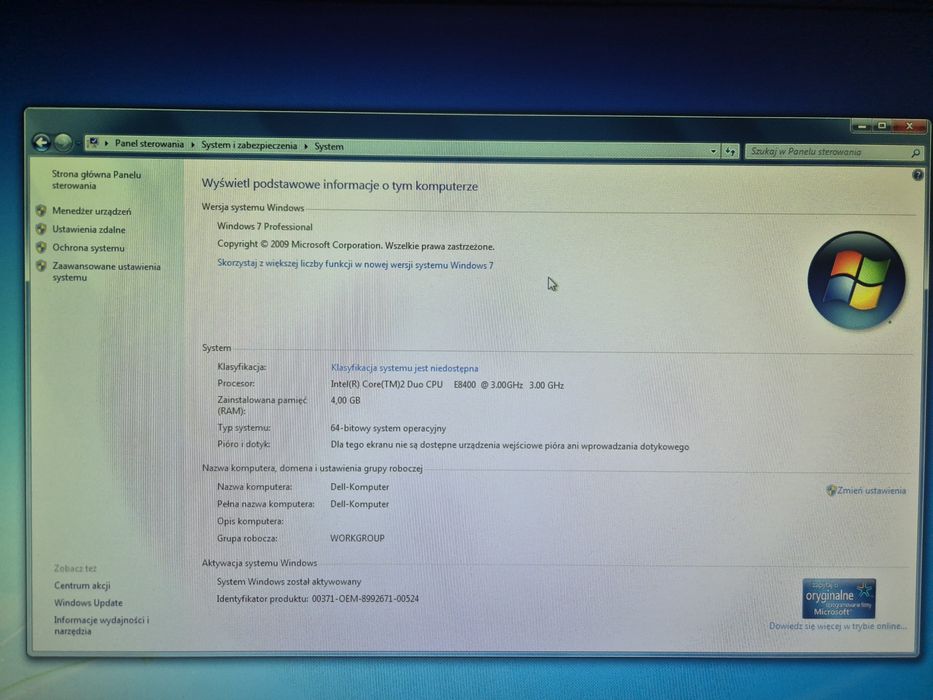Expand the arrow after 'System i zabezpieczenia' breadcrumb
The height and width of the screenshot is (700, 933).
pos(305,146)
